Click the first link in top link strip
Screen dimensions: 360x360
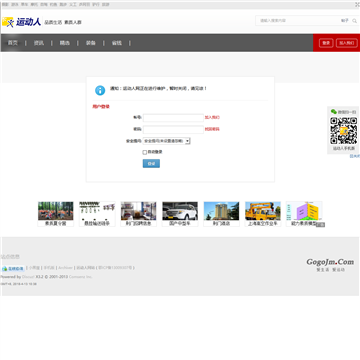(5, 5)
